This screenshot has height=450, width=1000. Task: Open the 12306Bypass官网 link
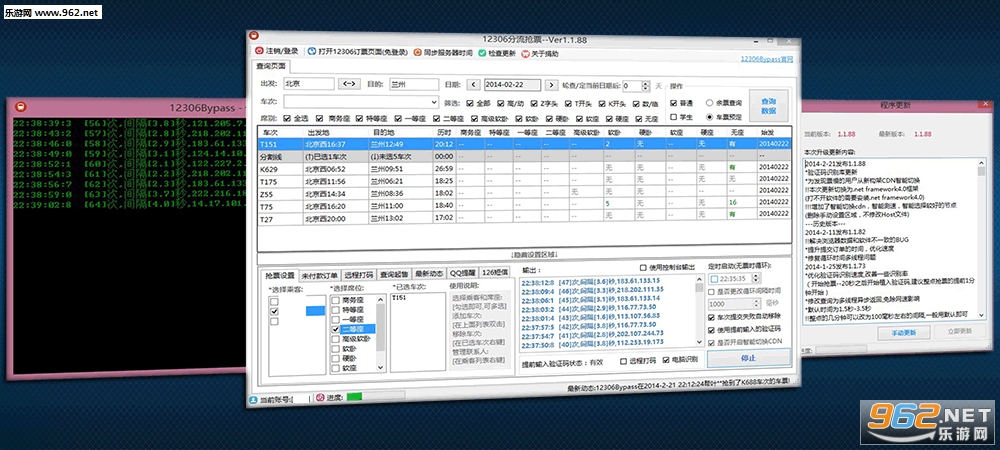click(x=767, y=59)
